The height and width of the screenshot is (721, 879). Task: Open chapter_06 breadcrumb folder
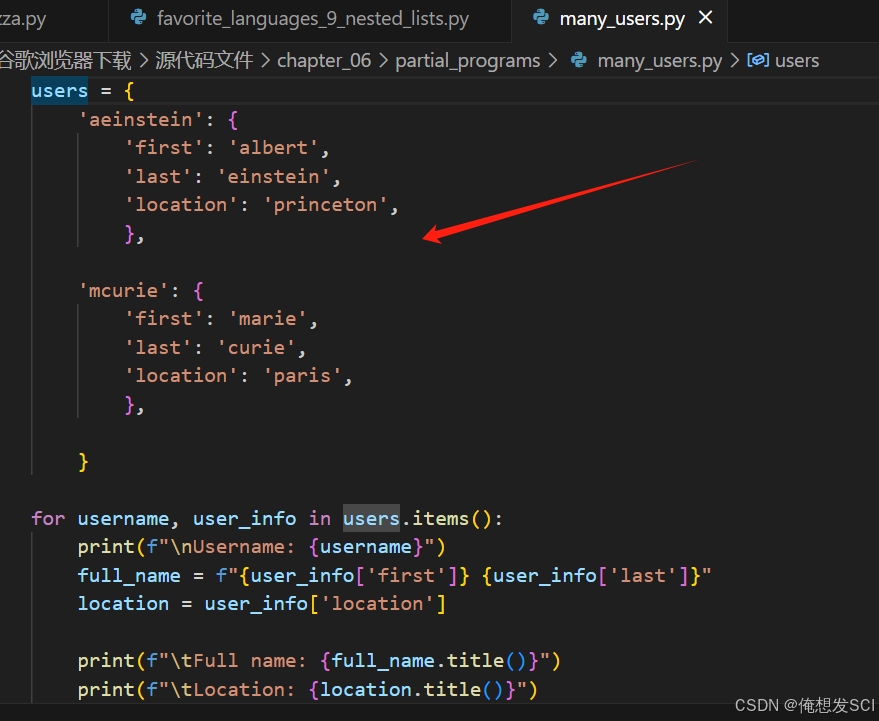(x=324, y=61)
